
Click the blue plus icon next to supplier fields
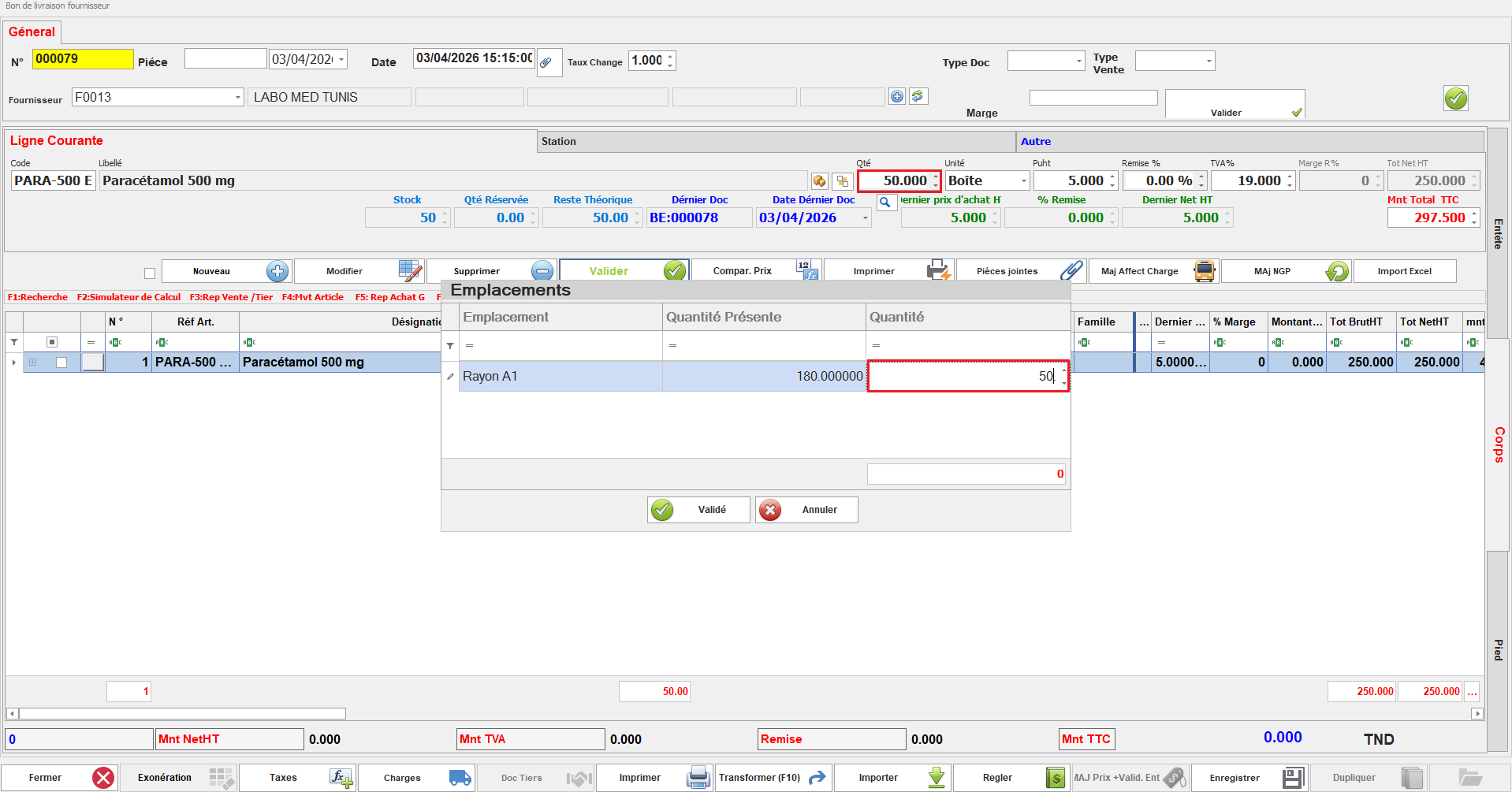pyautogui.click(x=897, y=97)
